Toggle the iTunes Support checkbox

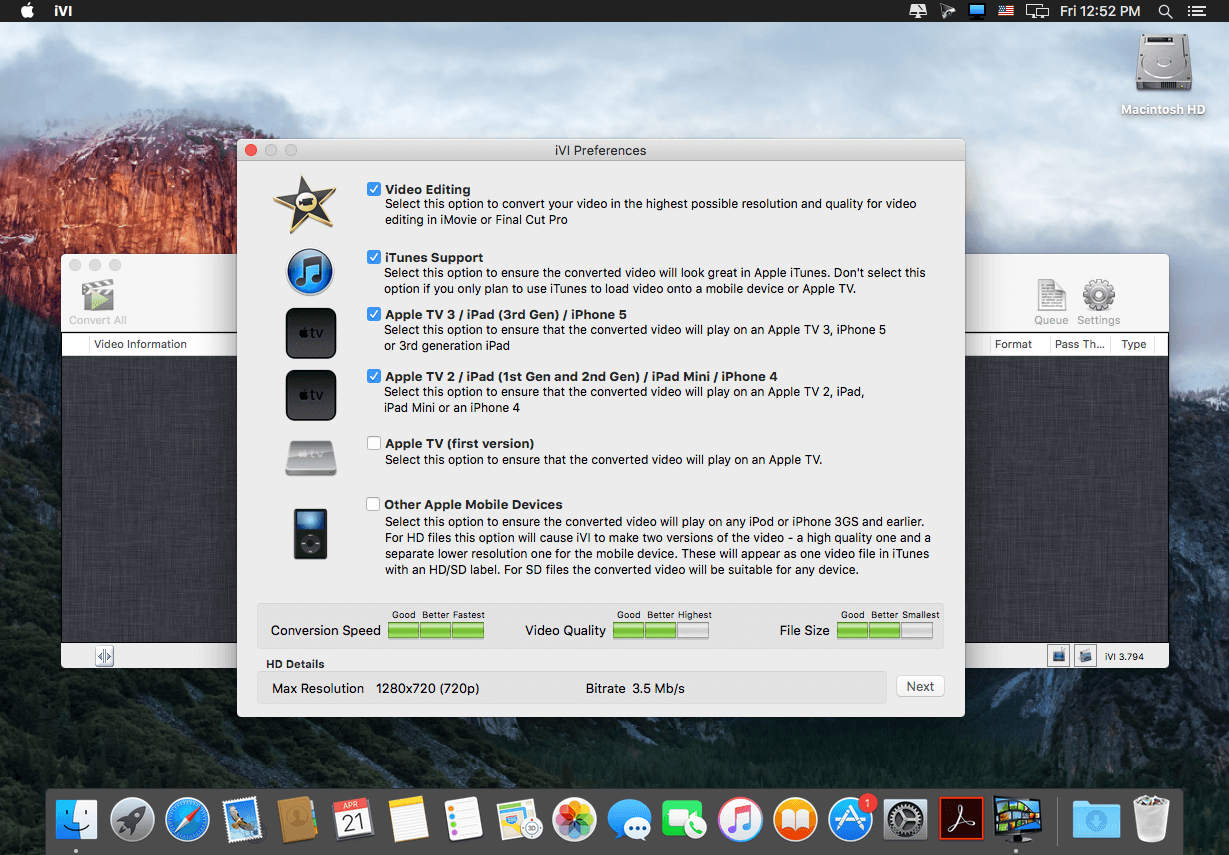[x=374, y=257]
